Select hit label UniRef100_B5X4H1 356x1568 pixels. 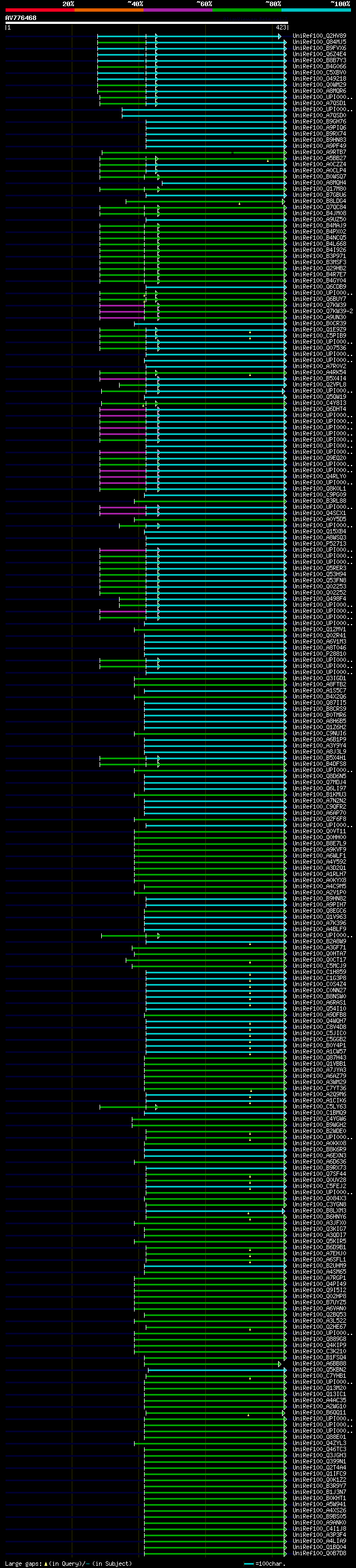pos(319,758)
